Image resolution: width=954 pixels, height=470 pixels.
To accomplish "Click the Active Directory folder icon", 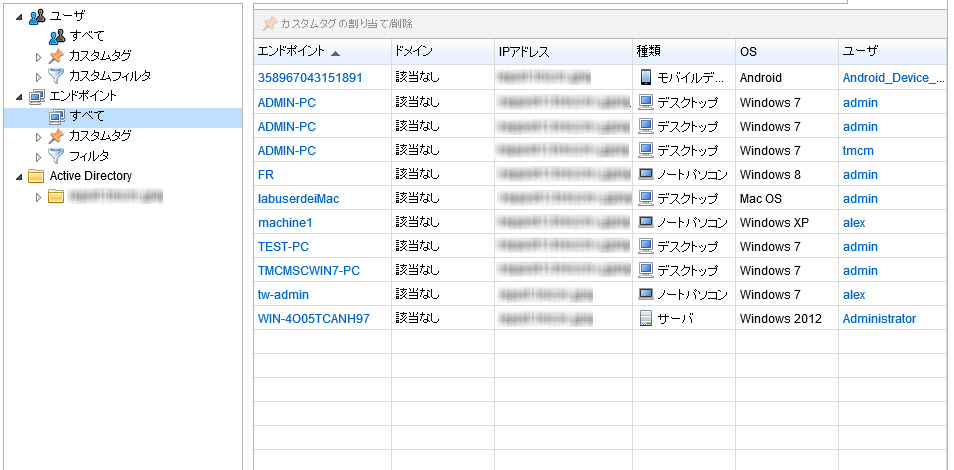I will [x=37, y=176].
